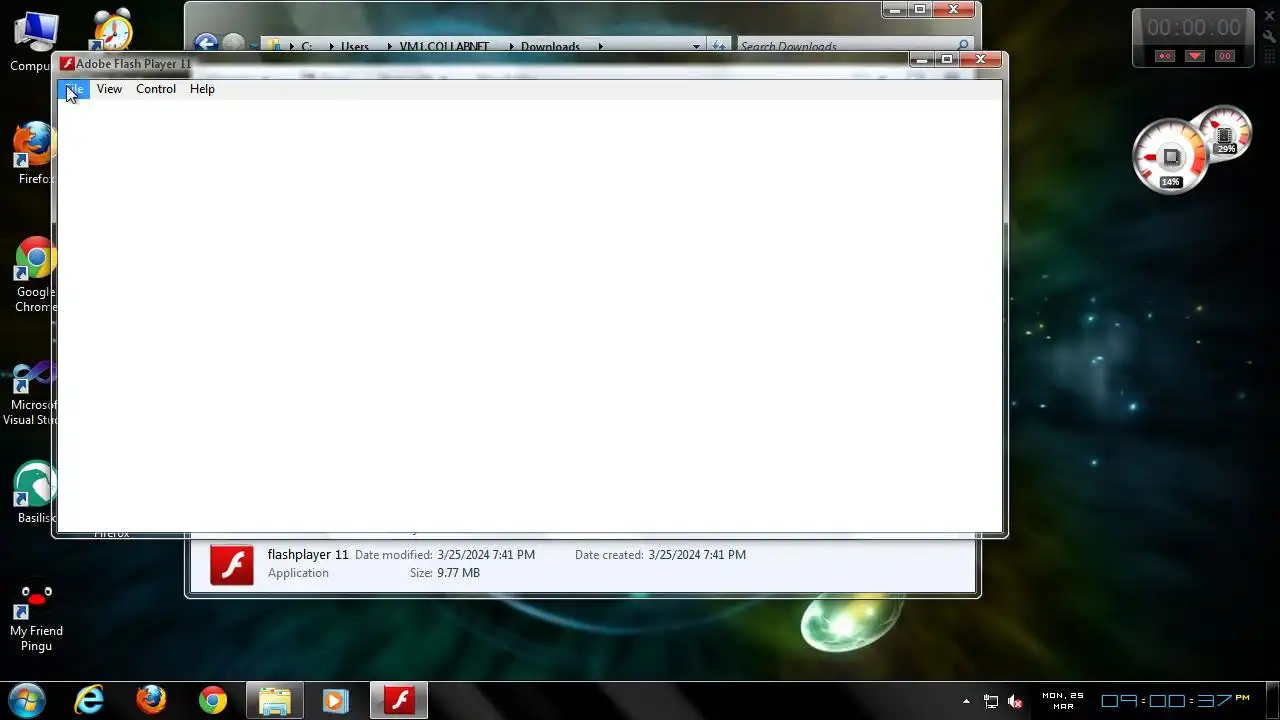Expand the Explorer address bar history dropdown
The image size is (1280, 720).
pyautogui.click(x=697, y=46)
